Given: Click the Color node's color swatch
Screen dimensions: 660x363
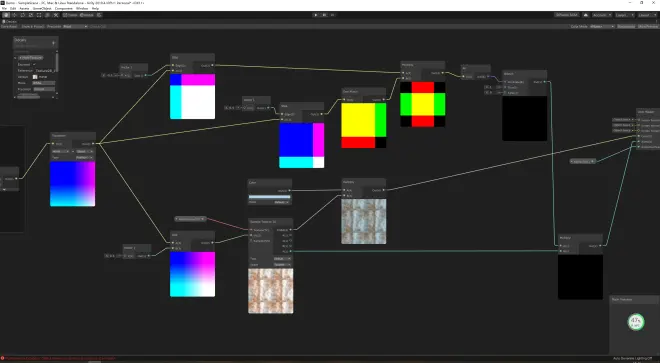Looking at the screenshot, I should tap(269, 197).
